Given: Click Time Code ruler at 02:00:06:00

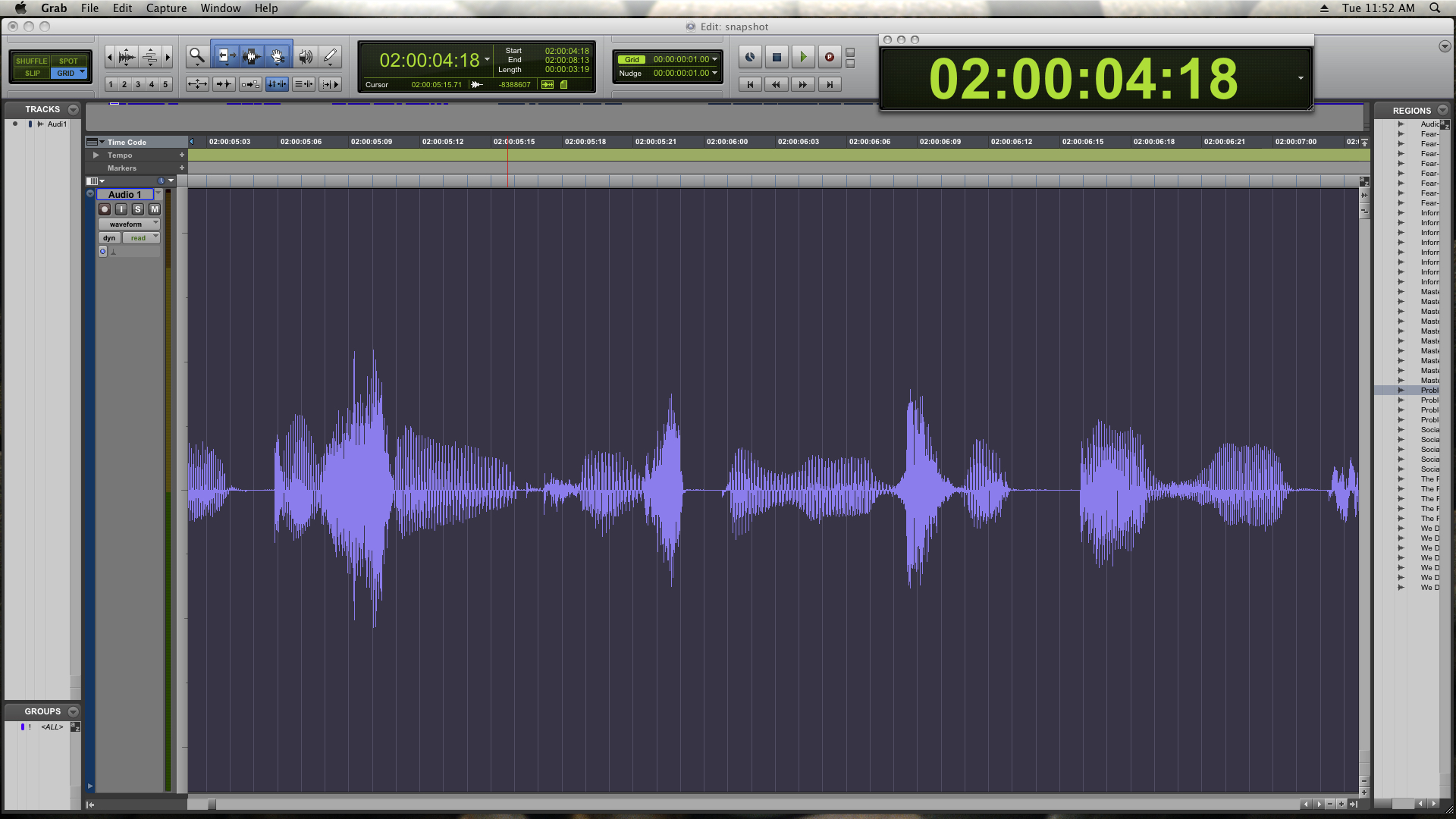Looking at the screenshot, I should coord(726,142).
